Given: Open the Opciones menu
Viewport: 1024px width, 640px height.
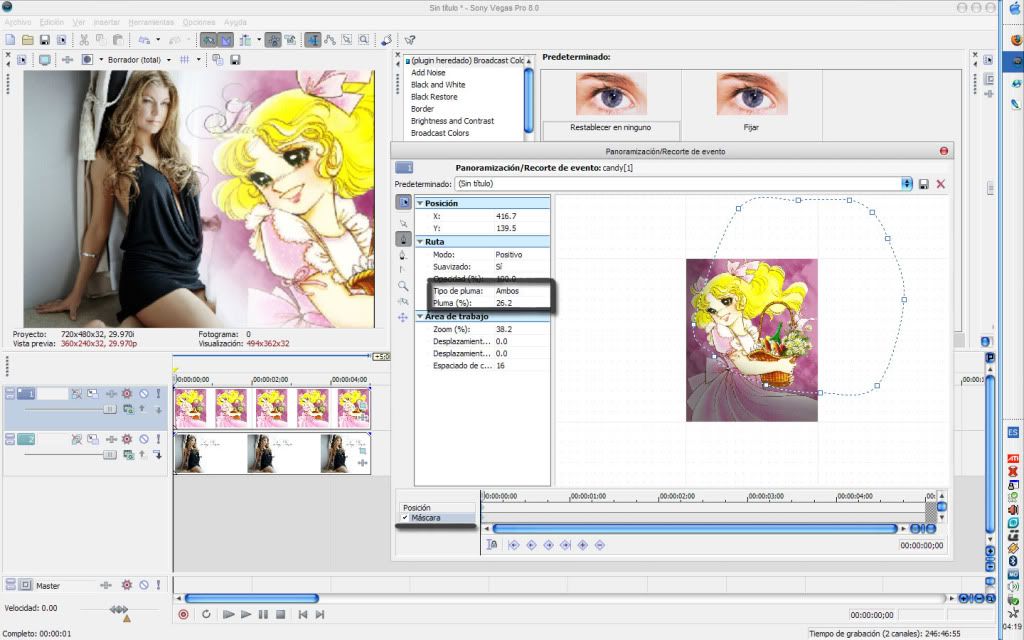Looking at the screenshot, I should coord(199,22).
